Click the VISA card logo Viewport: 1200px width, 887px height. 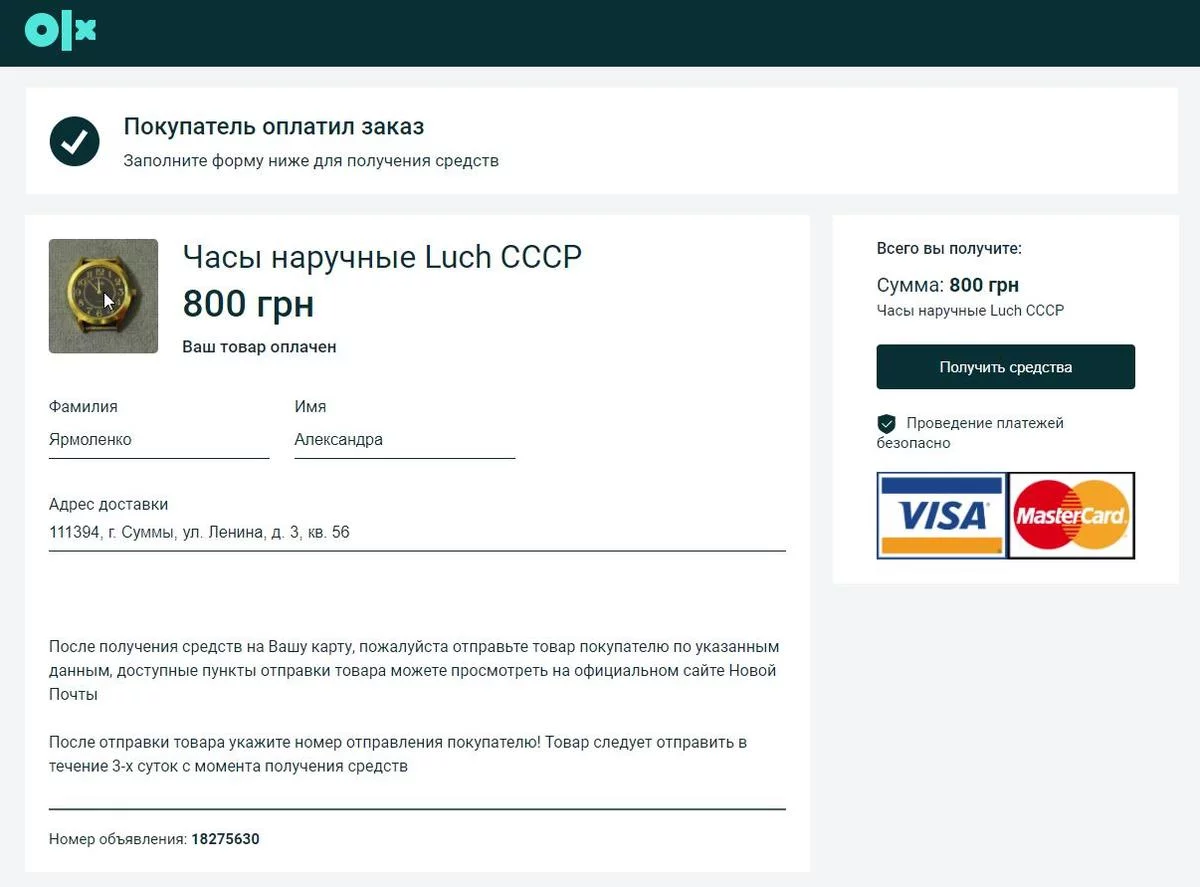pos(941,515)
